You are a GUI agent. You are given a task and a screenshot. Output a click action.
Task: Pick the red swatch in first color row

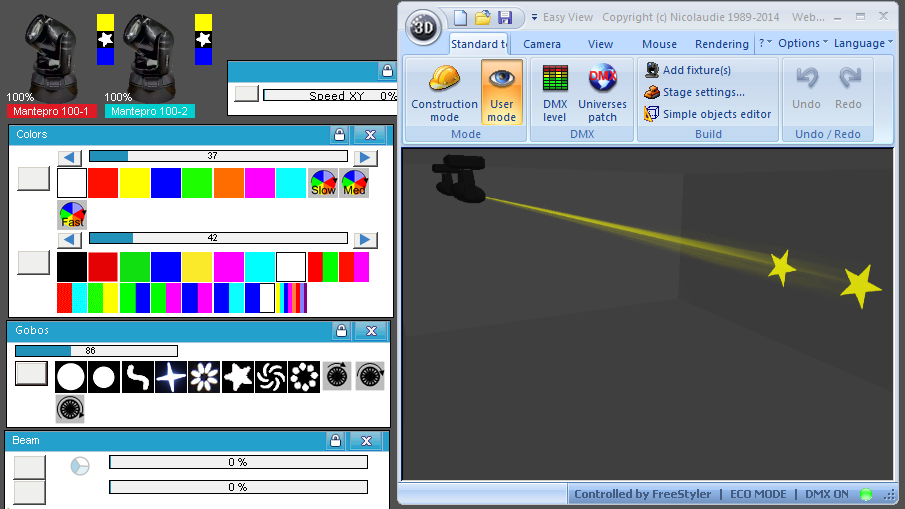(103, 183)
